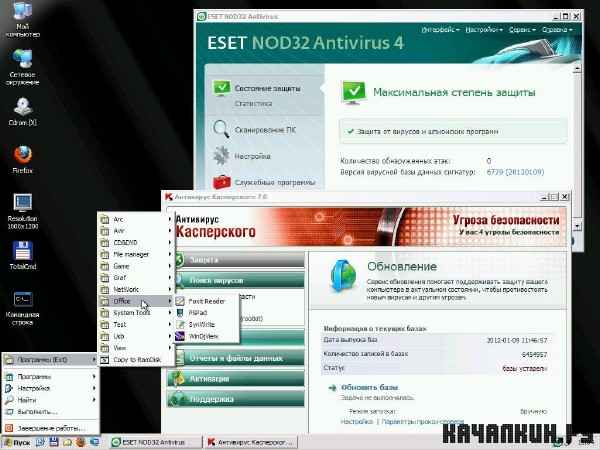Image resolution: width=600 pixels, height=450 pixels.
Task: Open the My Computer desktop icon
Action: (22, 20)
